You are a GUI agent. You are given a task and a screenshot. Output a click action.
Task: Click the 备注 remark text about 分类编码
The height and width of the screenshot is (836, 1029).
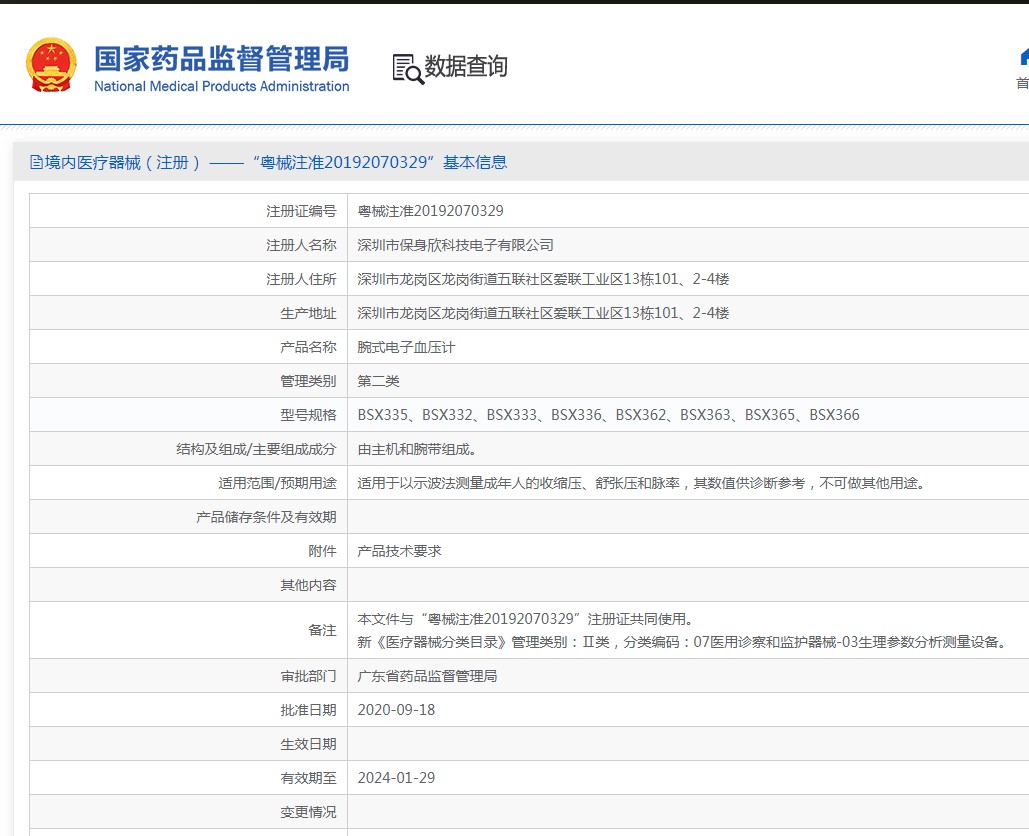pyautogui.click(x=682, y=642)
